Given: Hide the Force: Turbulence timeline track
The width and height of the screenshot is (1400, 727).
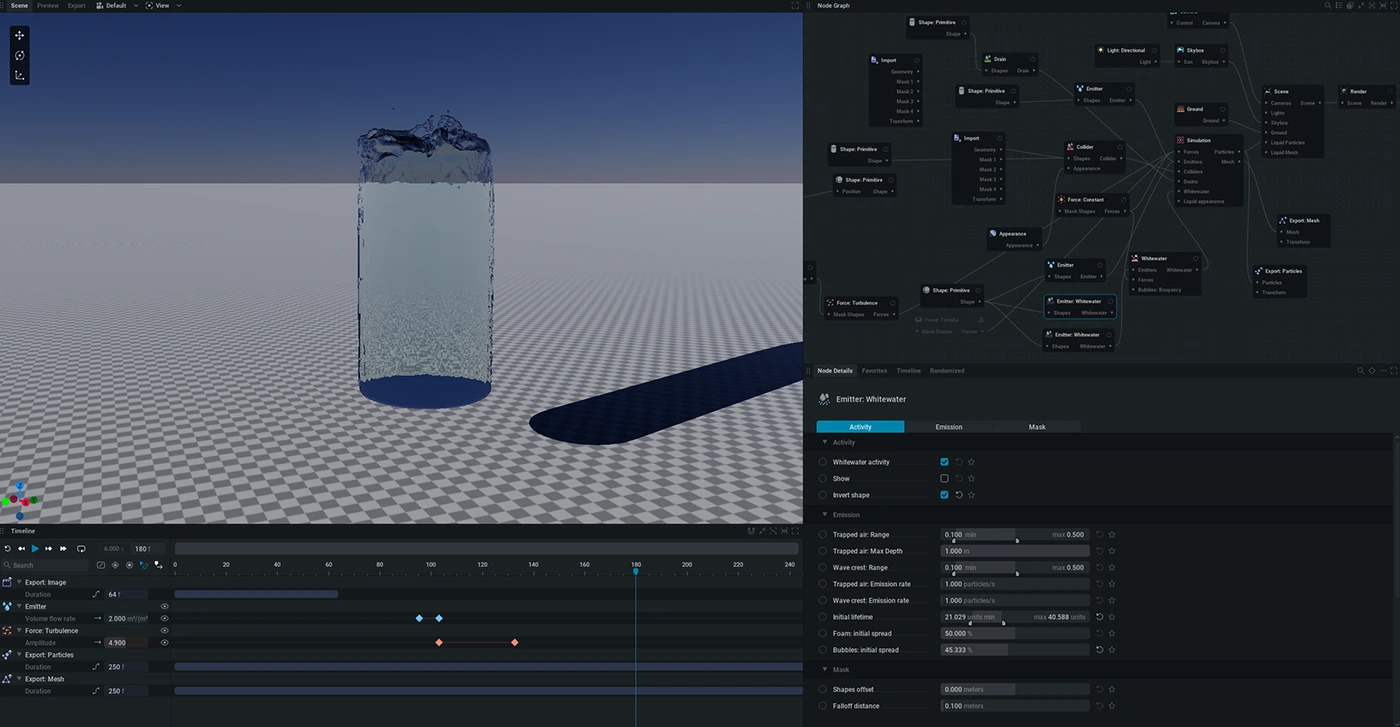Looking at the screenshot, I should (x=164, y=631).
